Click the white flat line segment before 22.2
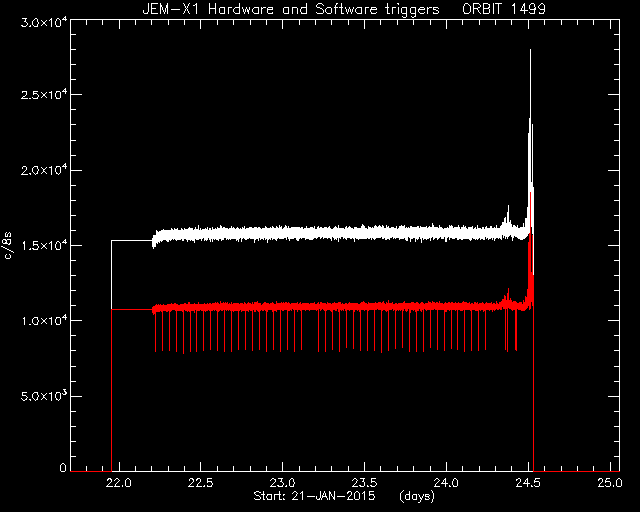640x512 pixels. click(132, 240)
